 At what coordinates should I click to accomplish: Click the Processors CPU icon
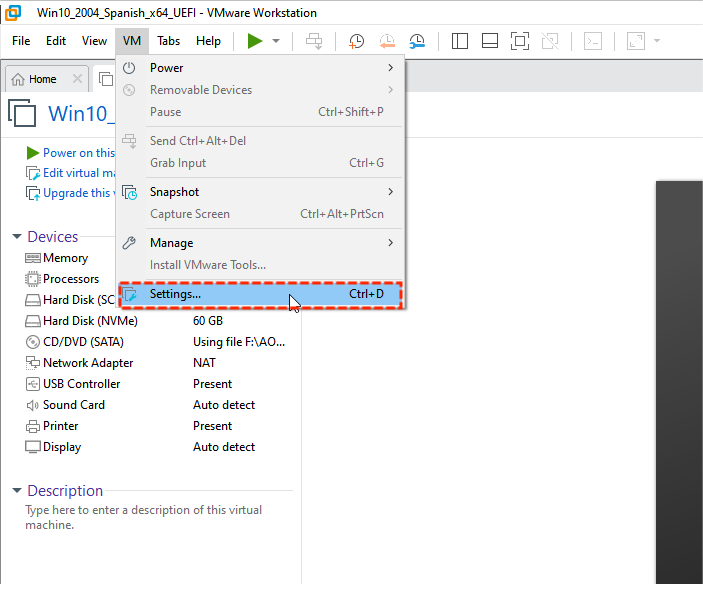[33, 279]
